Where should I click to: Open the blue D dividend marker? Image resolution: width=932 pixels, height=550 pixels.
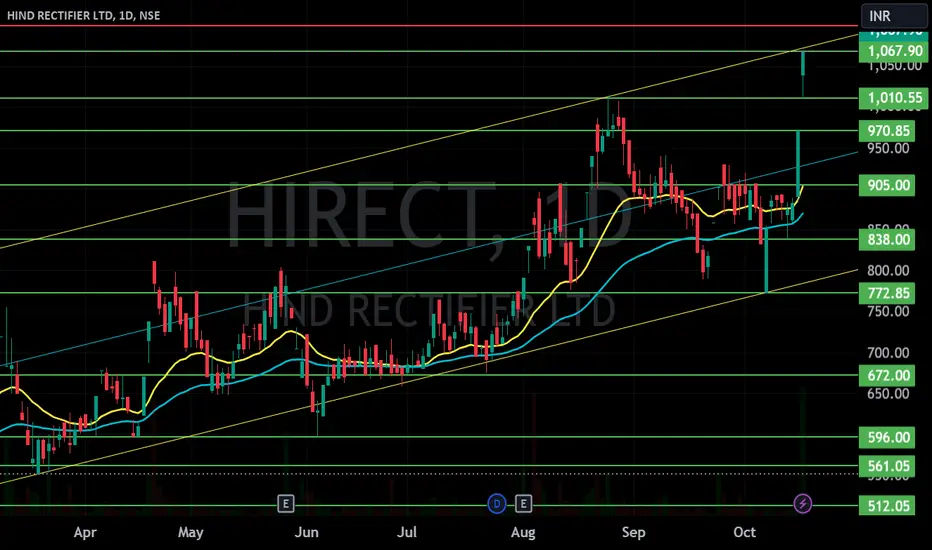tap(496, 504)
